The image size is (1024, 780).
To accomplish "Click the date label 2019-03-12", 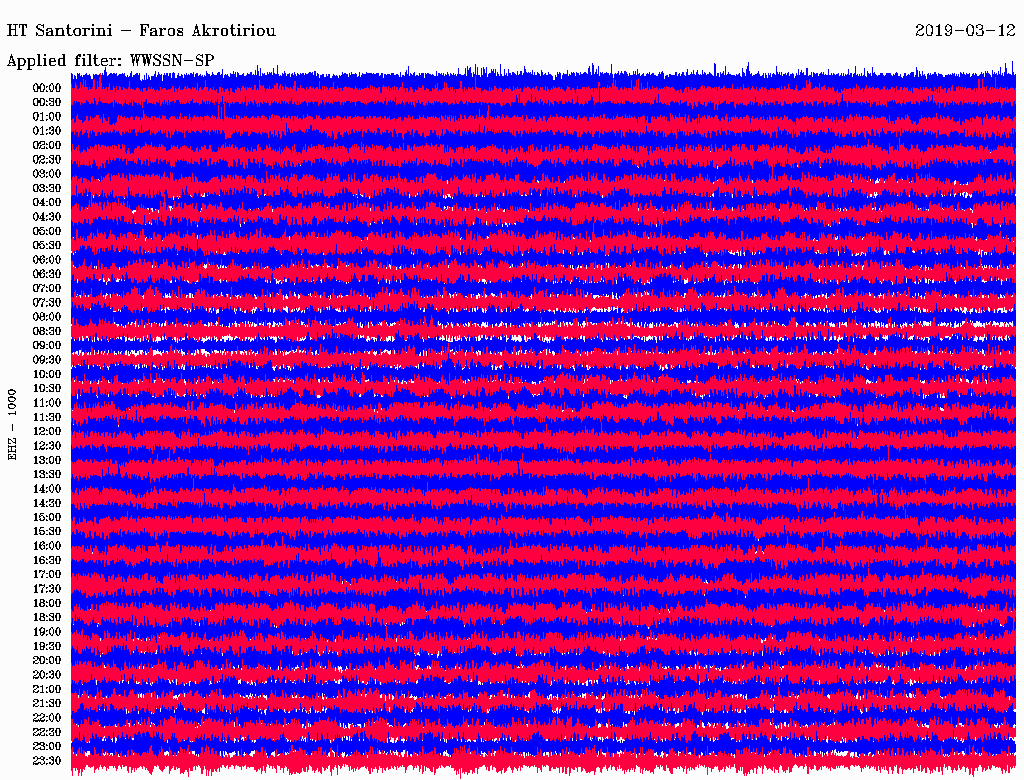I will pos(965,31).
